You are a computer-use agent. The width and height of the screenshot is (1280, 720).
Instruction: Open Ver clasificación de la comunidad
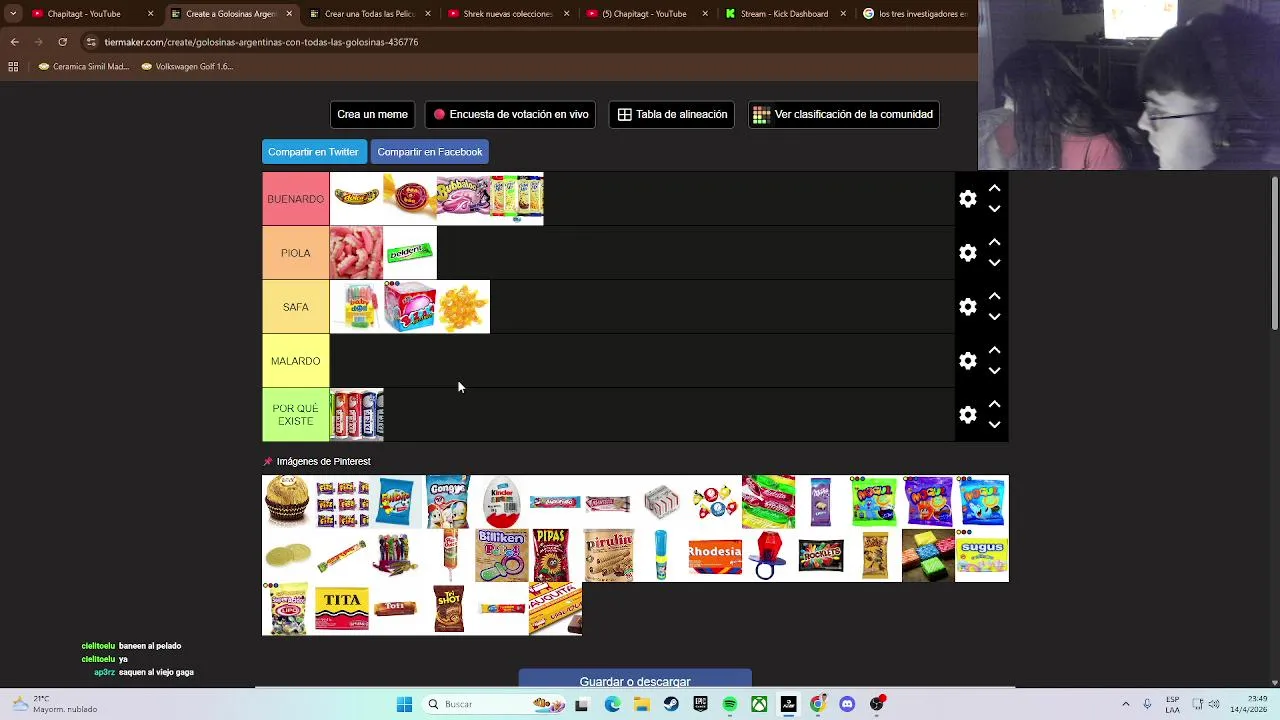(843, 114)
